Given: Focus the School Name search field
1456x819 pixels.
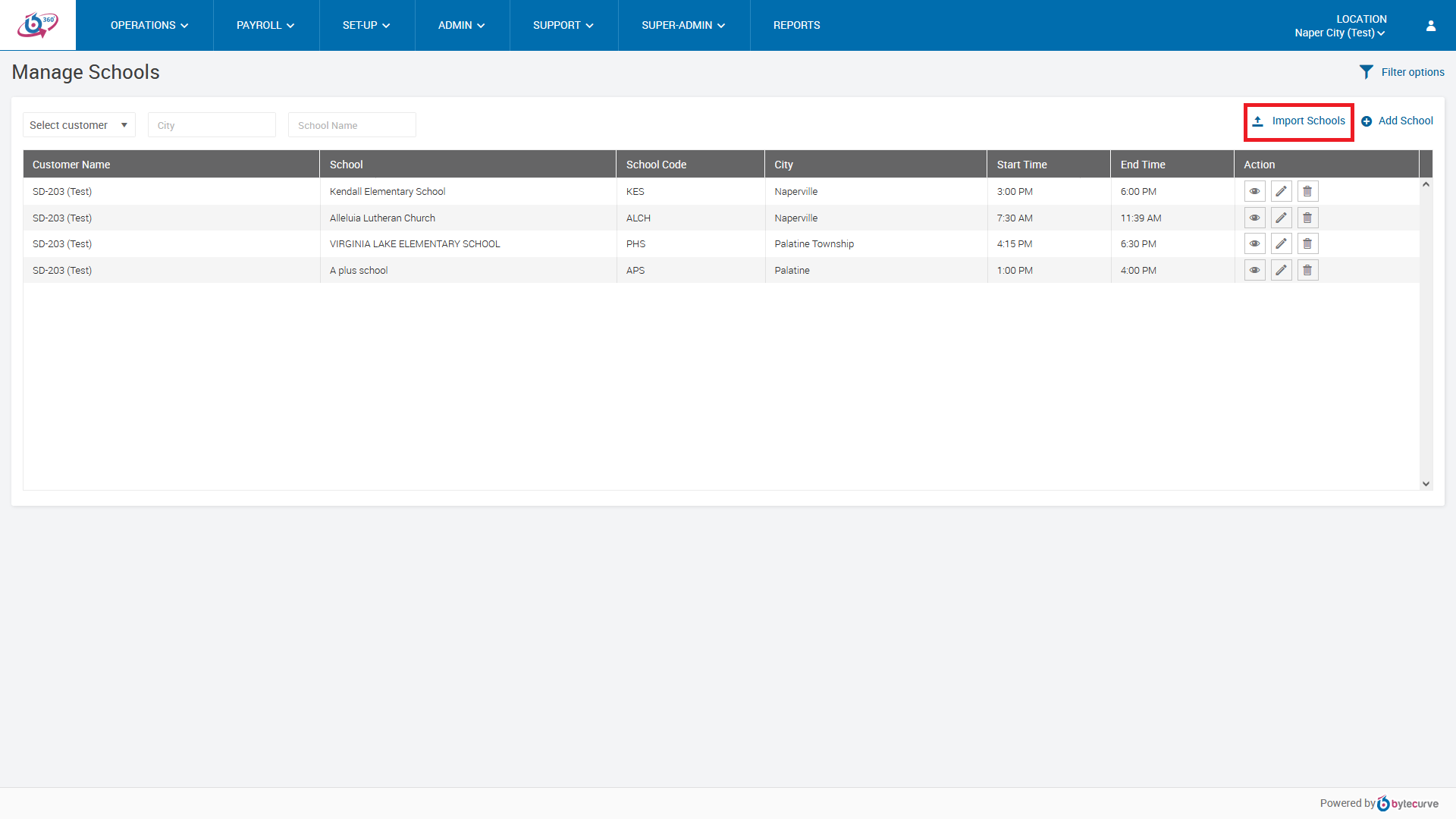Looking at the screenshot, I should pos(352,125).
